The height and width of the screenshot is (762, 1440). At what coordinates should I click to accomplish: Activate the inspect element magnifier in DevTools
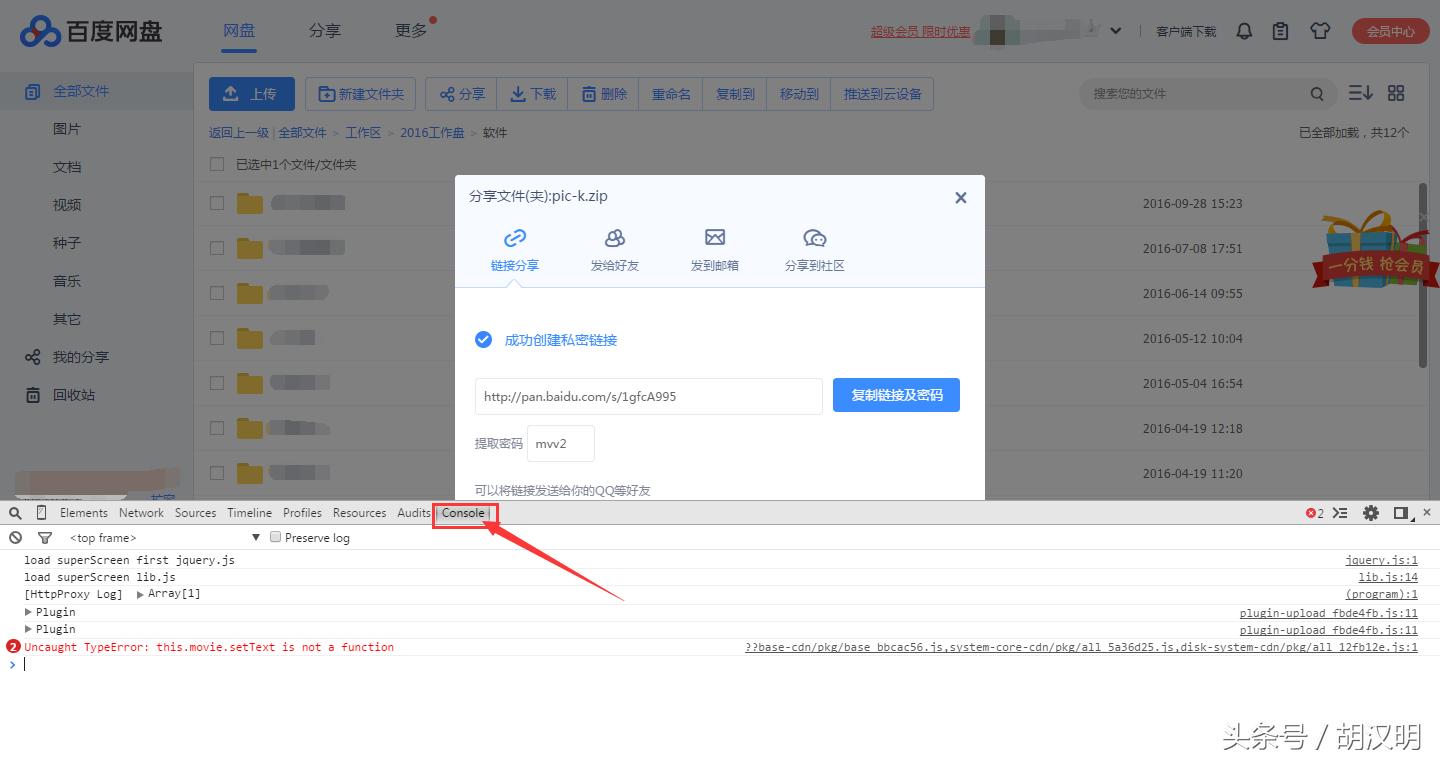click(14, 512)
